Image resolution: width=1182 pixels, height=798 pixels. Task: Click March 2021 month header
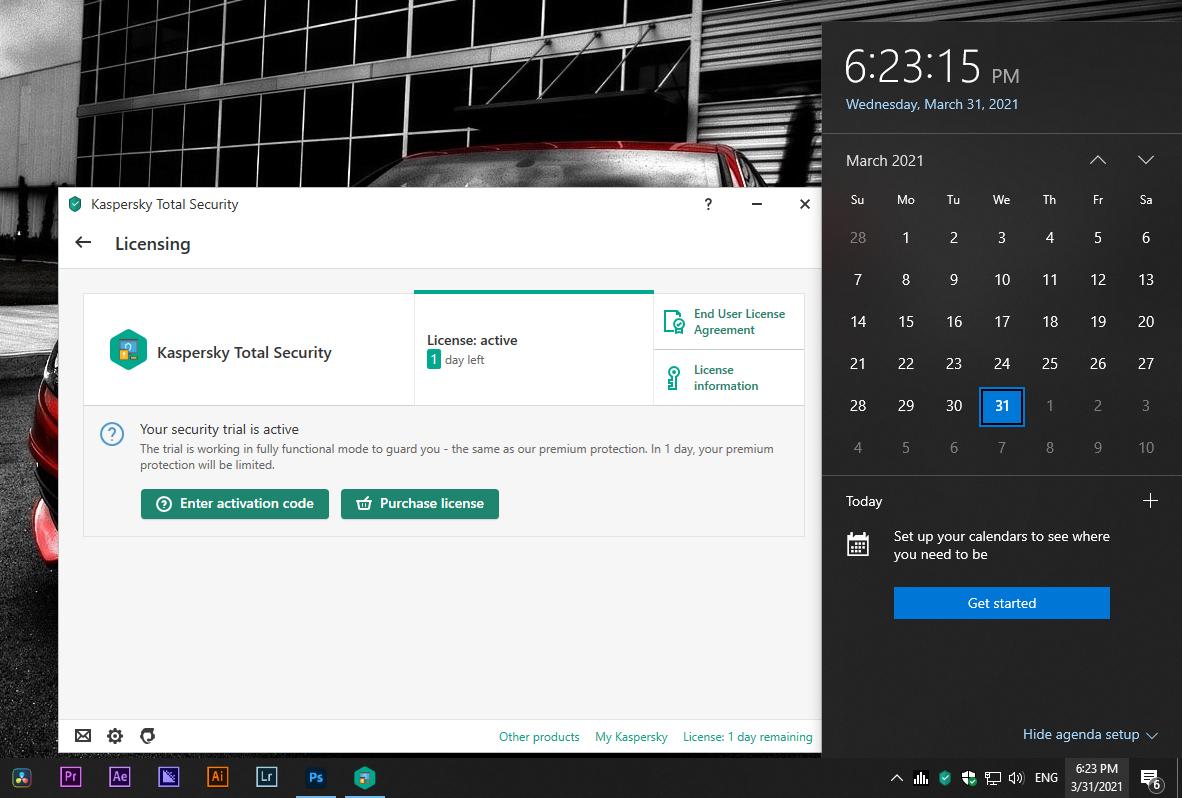(884, 161)
